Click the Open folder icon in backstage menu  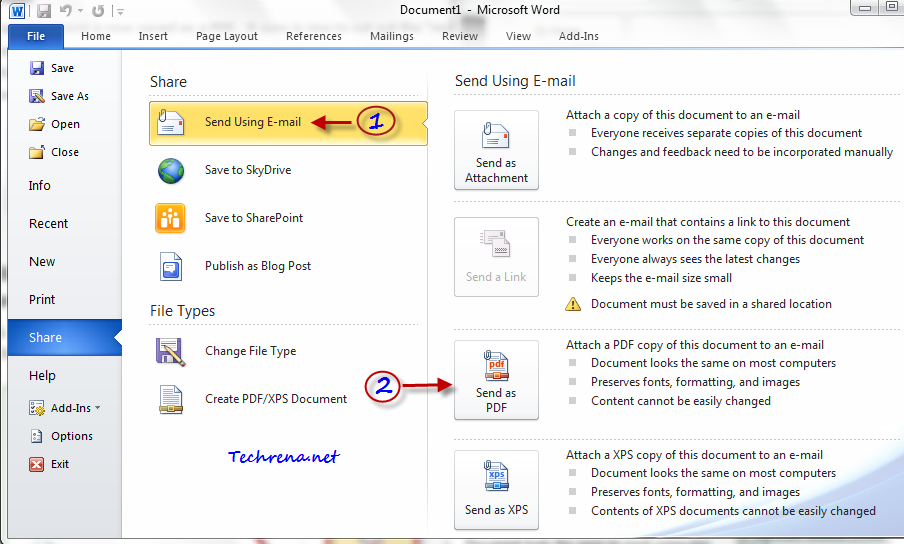tap(37, 124)
